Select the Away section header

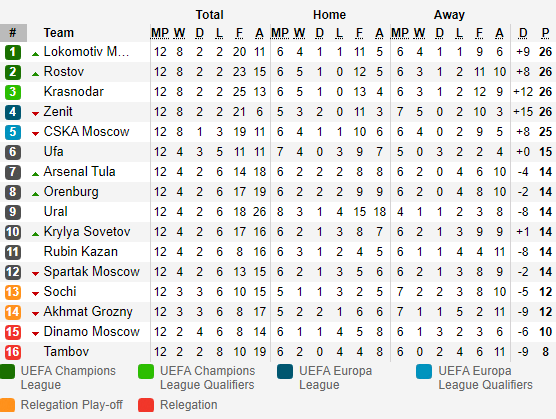[x=449, y=15]
